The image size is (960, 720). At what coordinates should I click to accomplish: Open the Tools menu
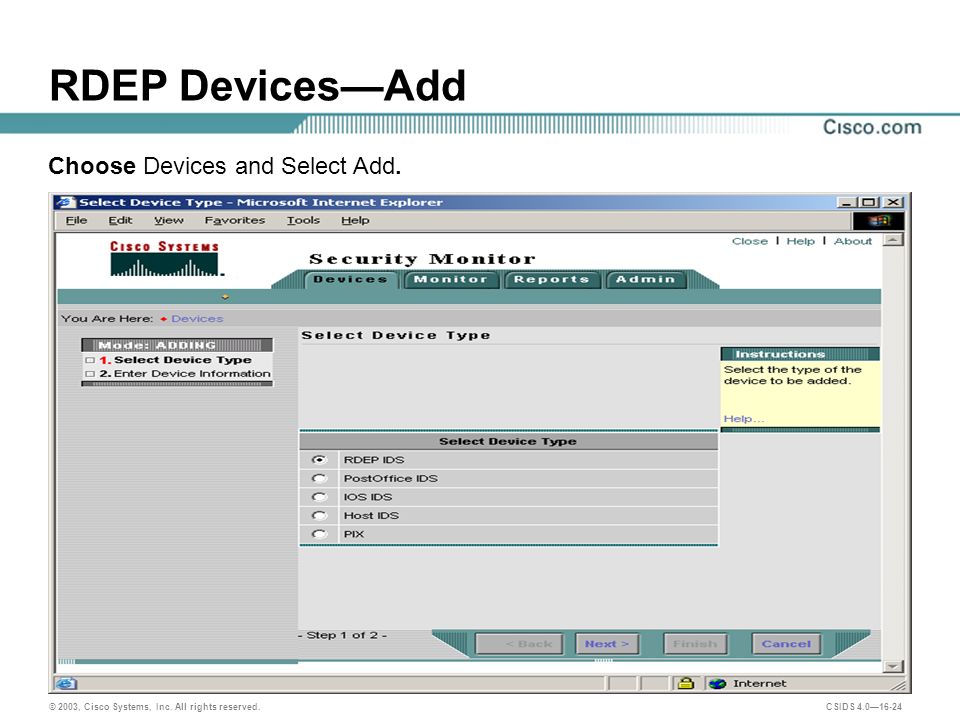(303, 220)
